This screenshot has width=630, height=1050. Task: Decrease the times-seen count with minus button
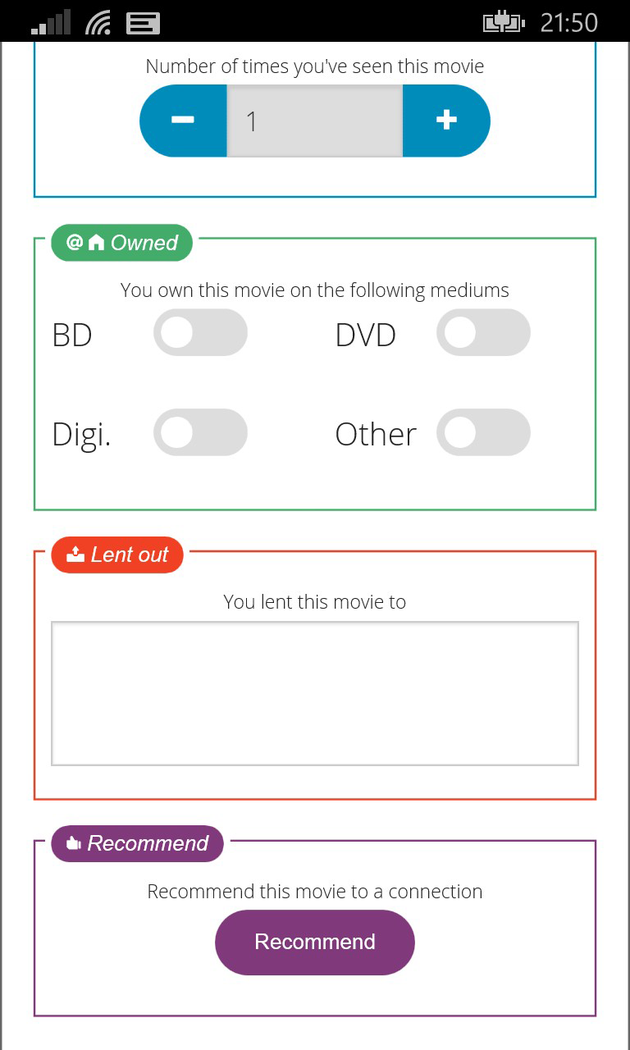coord(183,121)
